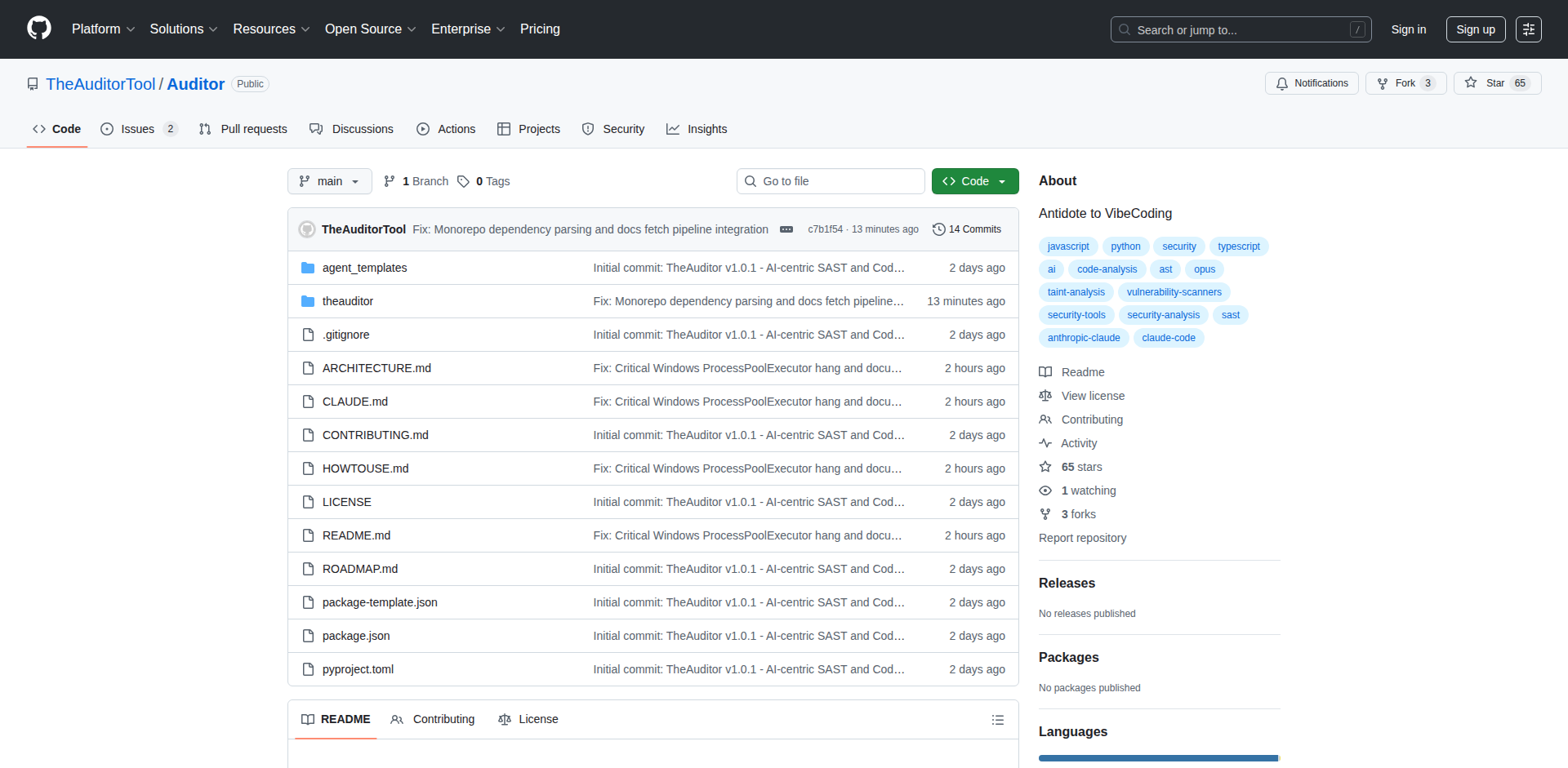Open the Solutions dropdown menu
The height and width of the screenshot is (768, 1568).
tap(184, 29)
